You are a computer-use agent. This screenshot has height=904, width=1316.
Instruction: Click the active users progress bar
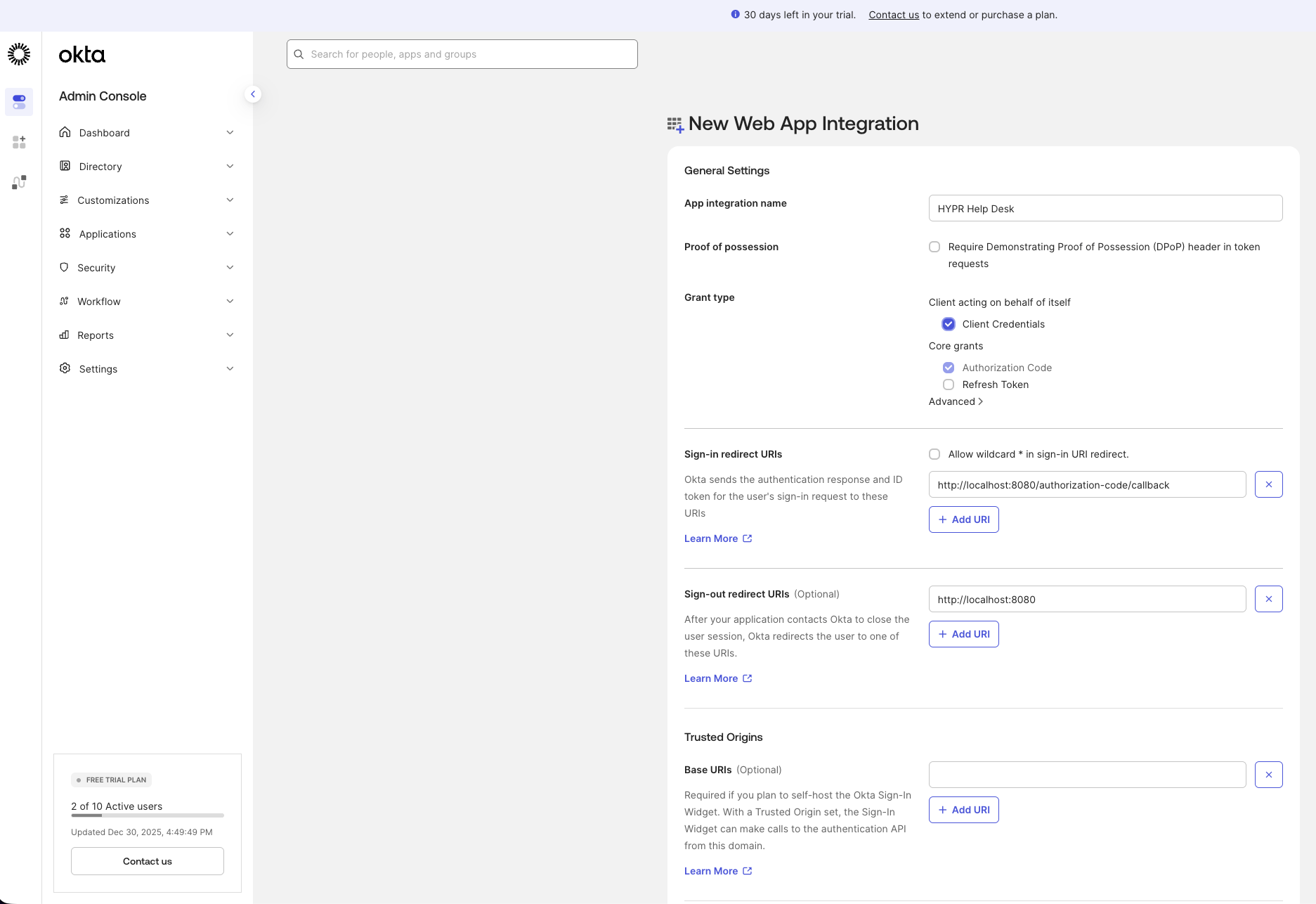148,815
